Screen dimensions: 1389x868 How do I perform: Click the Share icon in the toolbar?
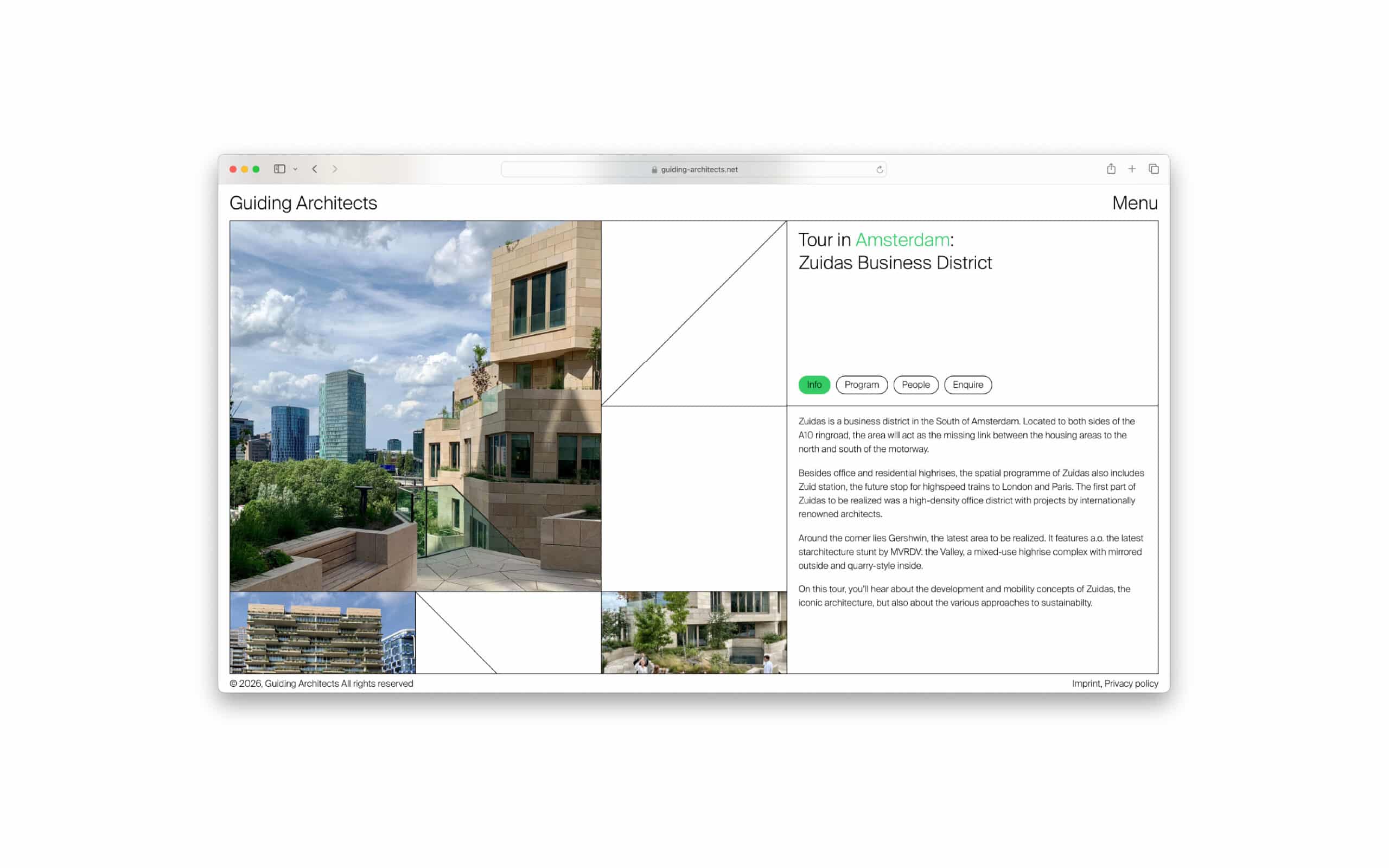tap(1111, 169)
